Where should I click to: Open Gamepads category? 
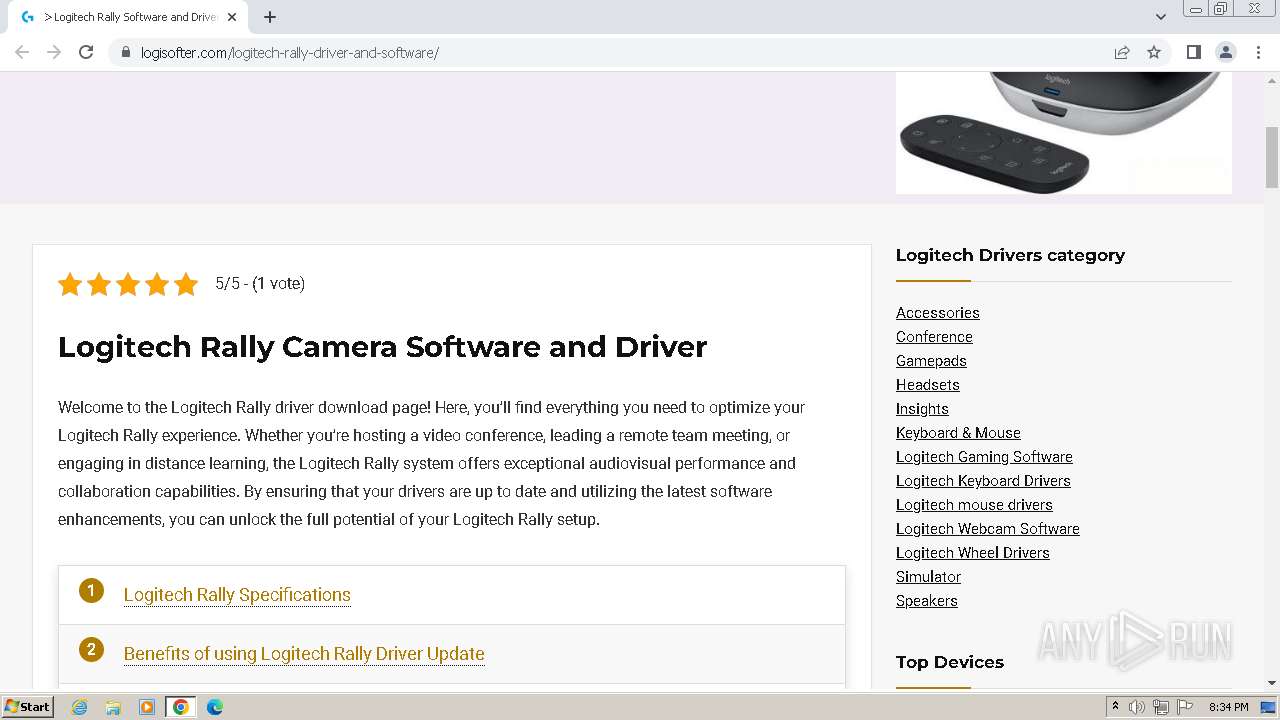(931, 361)
